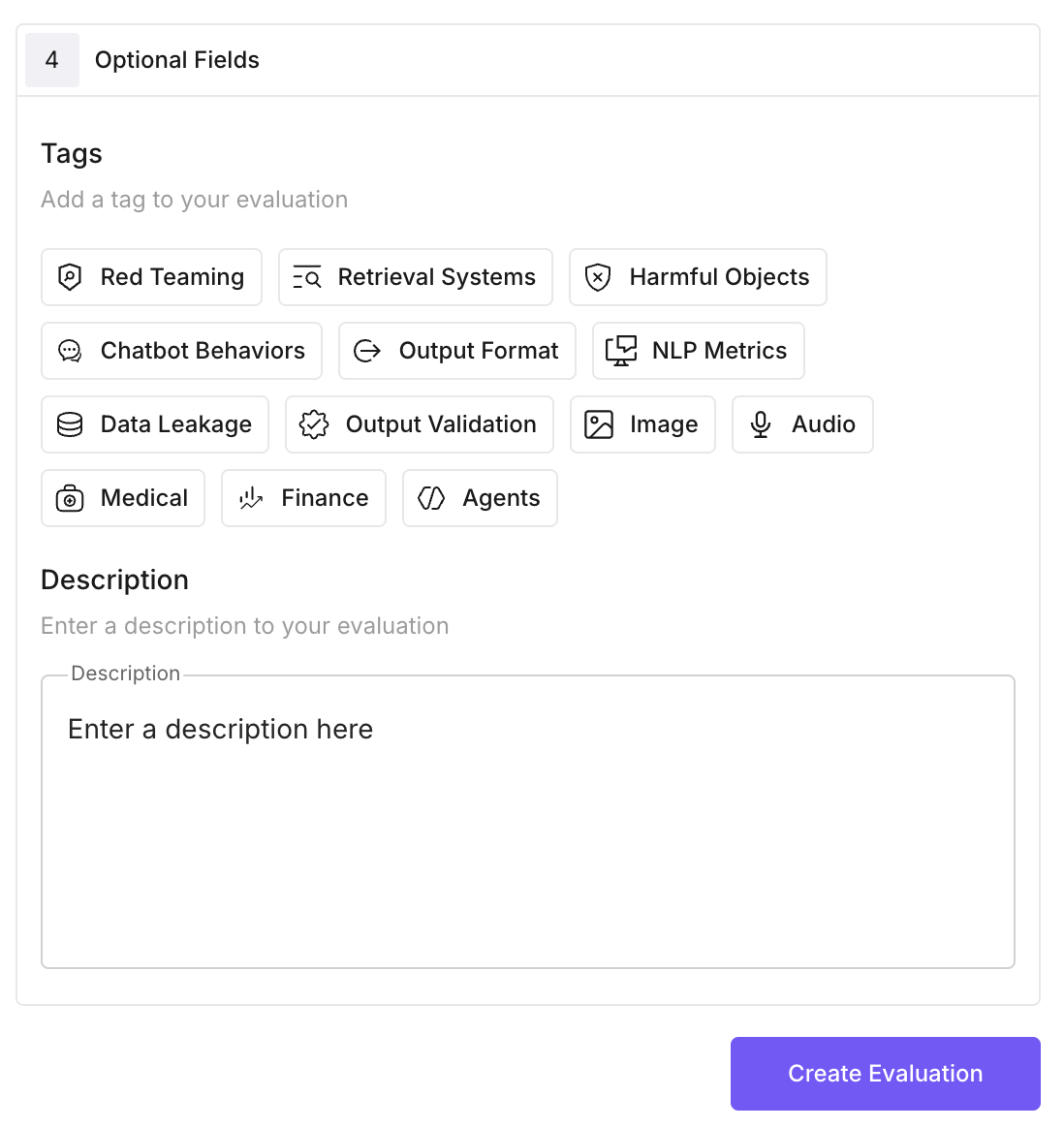Screen dimensions: 1064x1128
Task: Click the step 4 Optional Fields header
Action: tap(176, 60)
